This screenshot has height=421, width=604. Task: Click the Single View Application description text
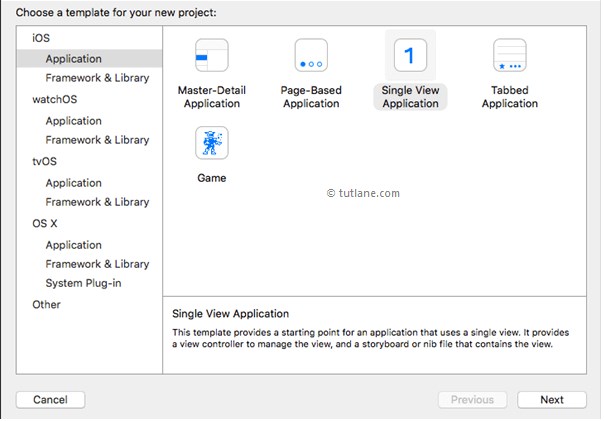tap(362, 338)
